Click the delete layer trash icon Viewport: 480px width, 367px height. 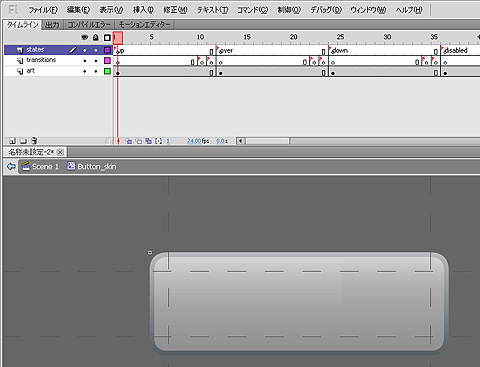click(34, 141)
